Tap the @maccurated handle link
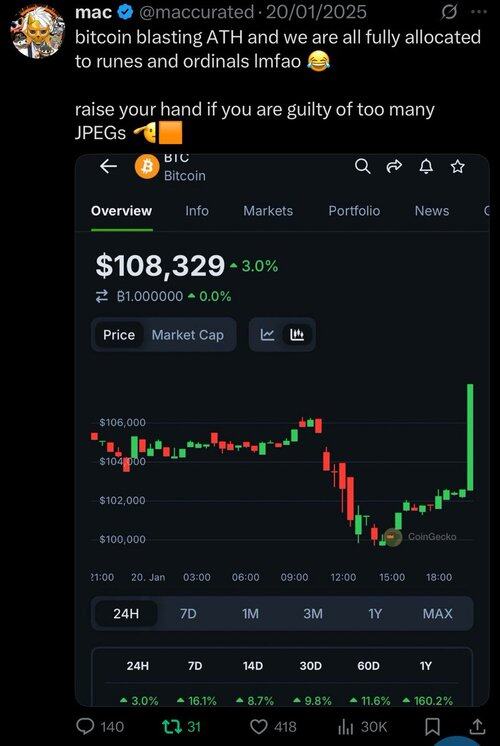This screenshot has height=746, width=500. (x=196, y=12)
